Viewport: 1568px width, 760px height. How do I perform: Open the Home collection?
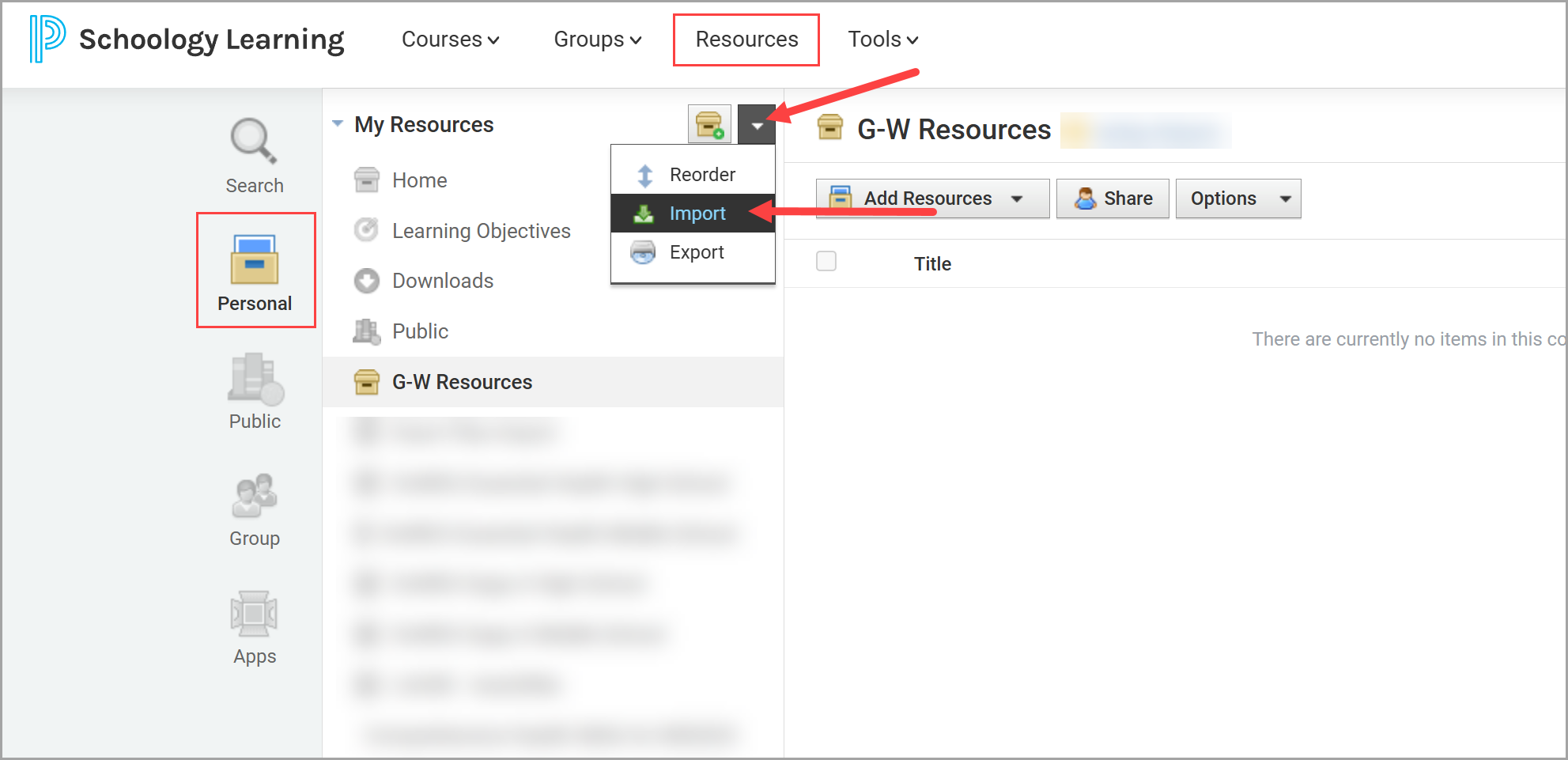pos(420,180)
